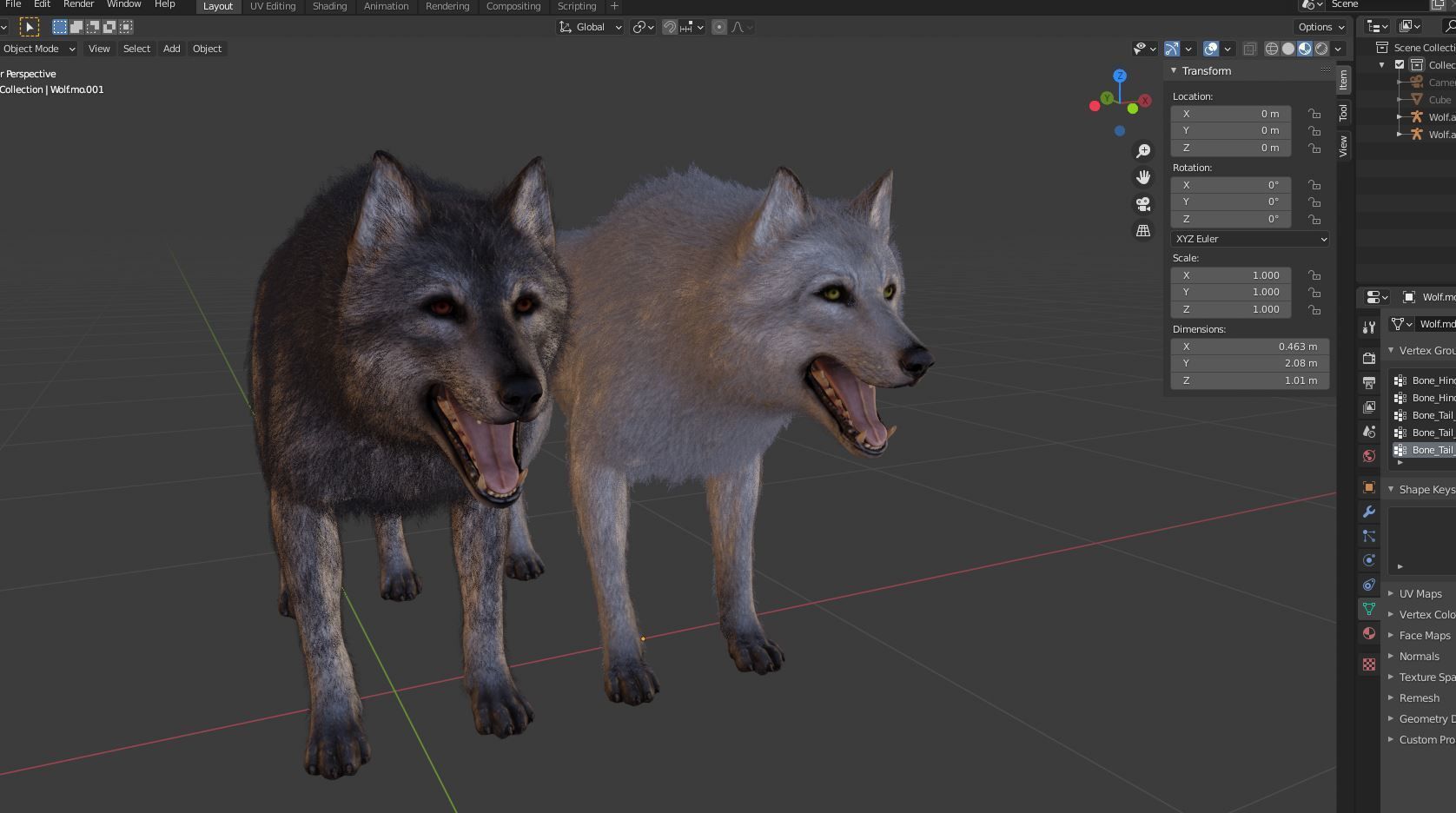The image size is (1456, 813).
Task: Open the pivot point dropdown
Action: [644, 27]
